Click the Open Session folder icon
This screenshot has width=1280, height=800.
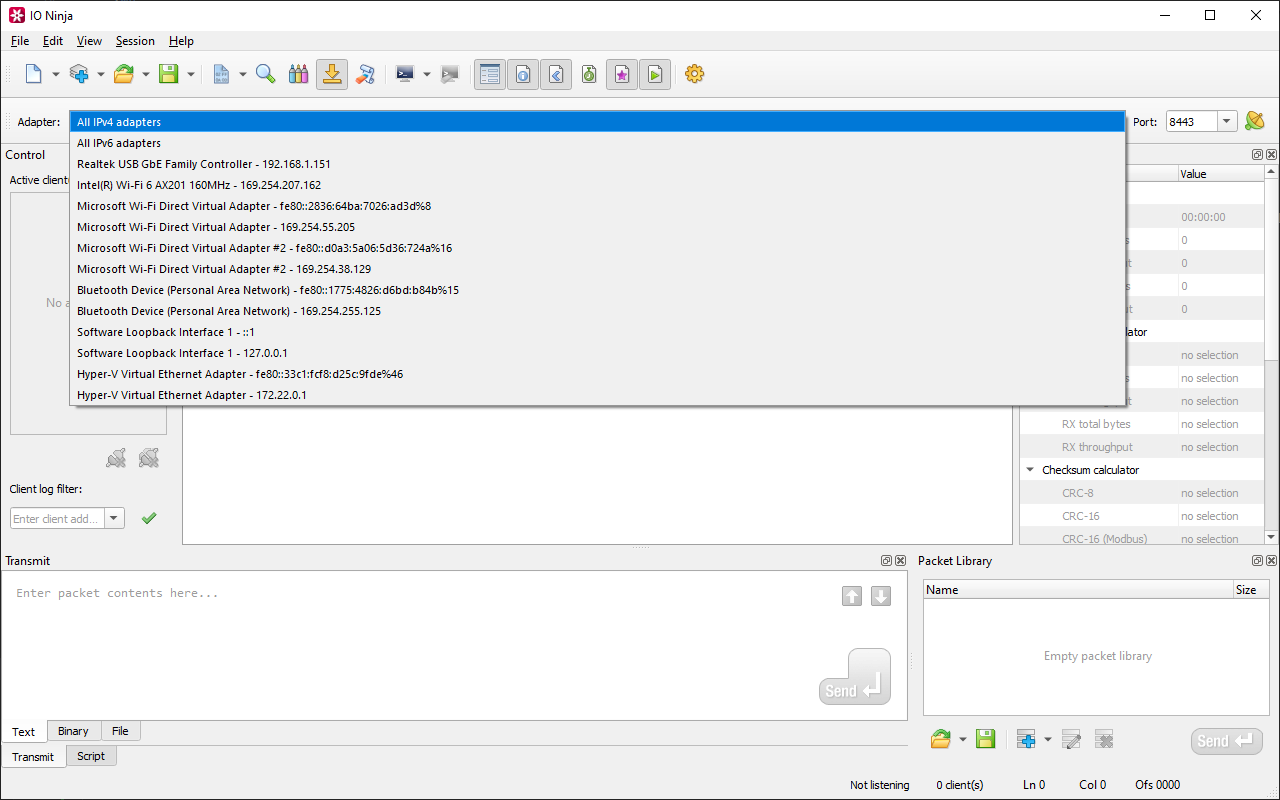(x=124, y=74)
